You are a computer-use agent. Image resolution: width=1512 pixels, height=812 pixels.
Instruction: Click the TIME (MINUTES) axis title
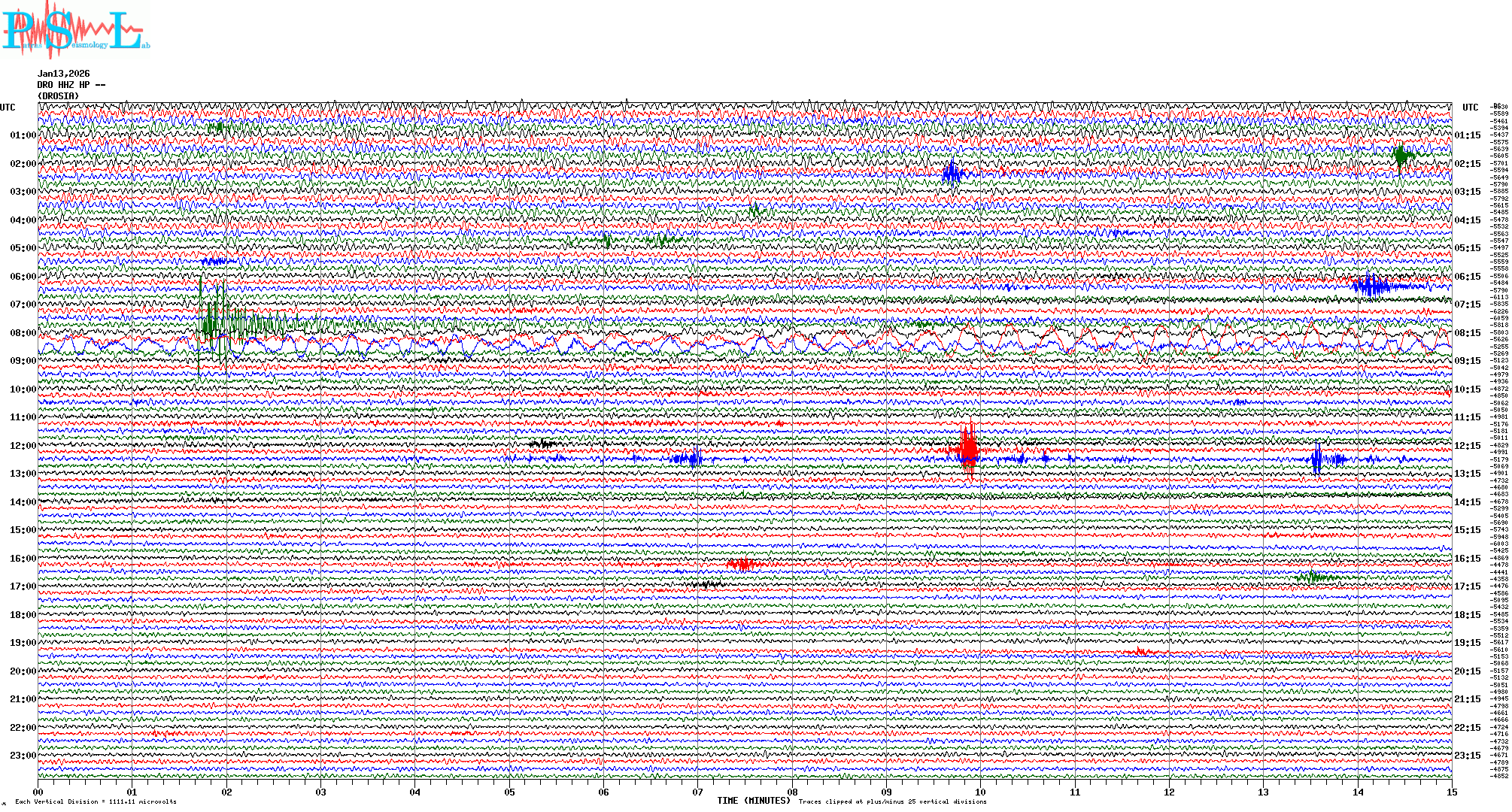click(753, 801)
